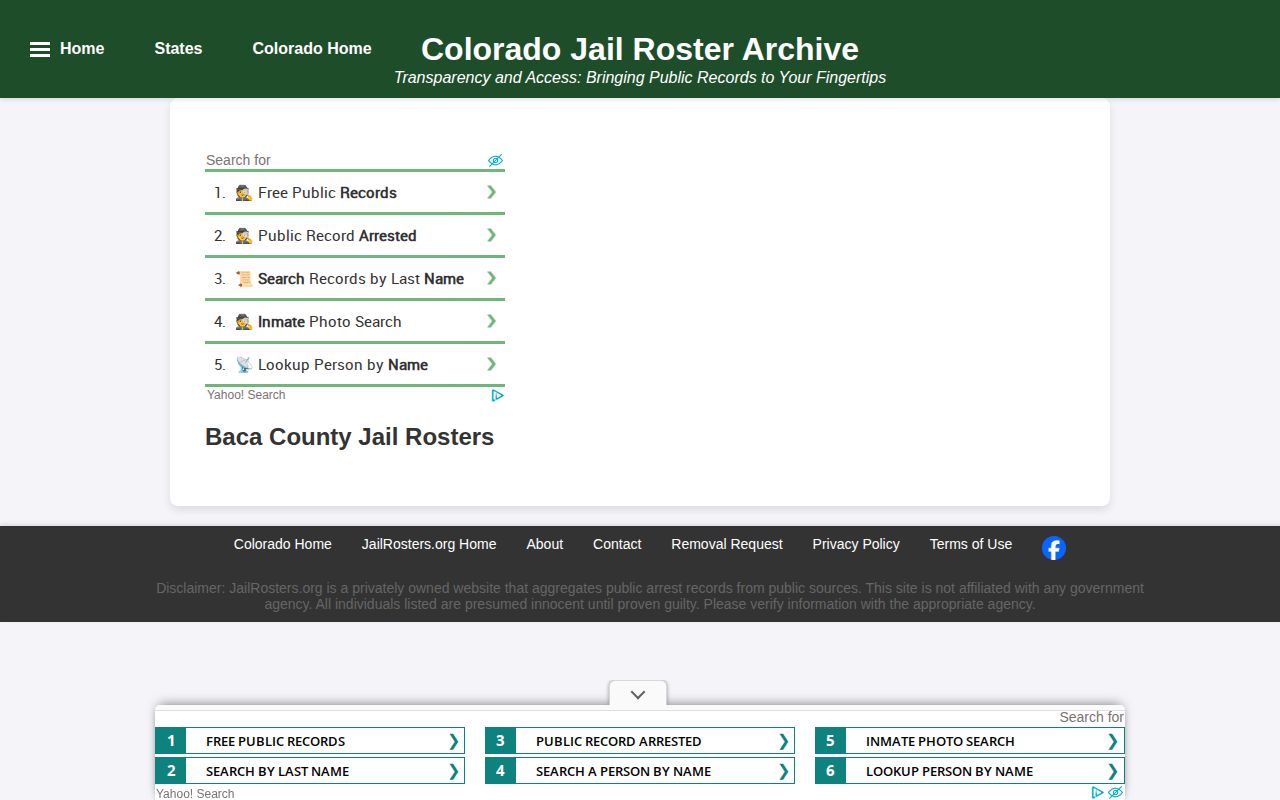1280x800 pixels.
Task: Click the arrow beside Inmate Photo Search
Action: pos(491,321)
